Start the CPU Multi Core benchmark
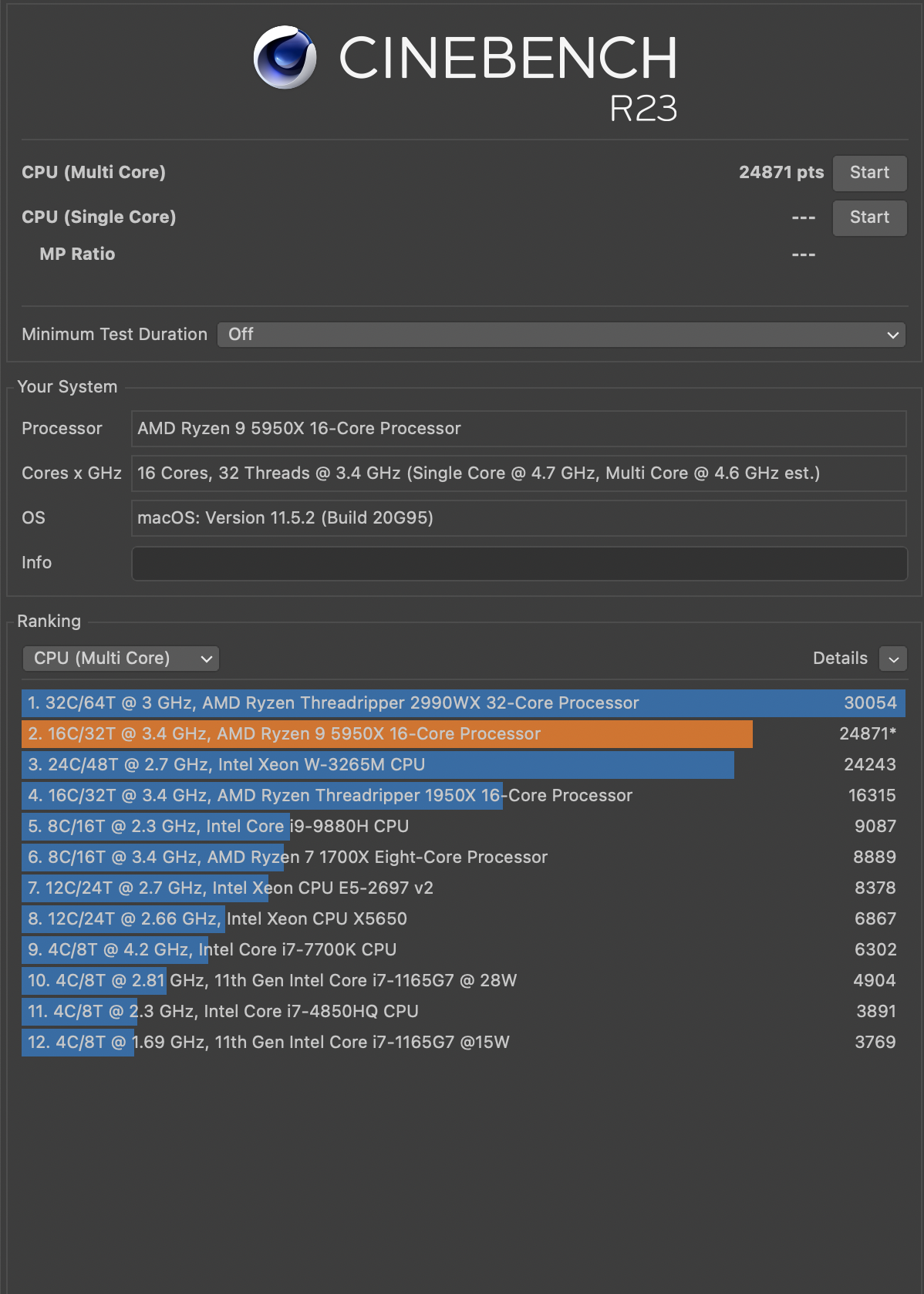 pos(869,173)
